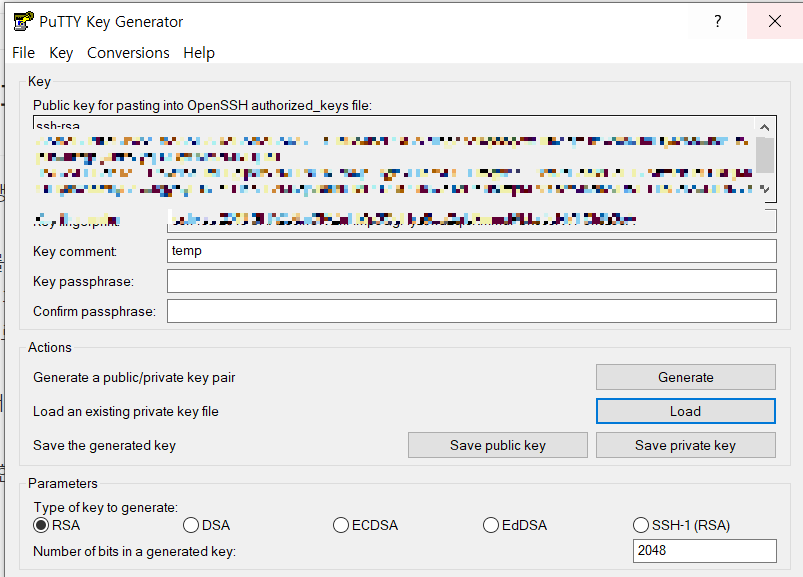The width and height of the screenshot is (803, 577).
Task: Click the number of bits field showing 2048
Action: click(705, 551)
